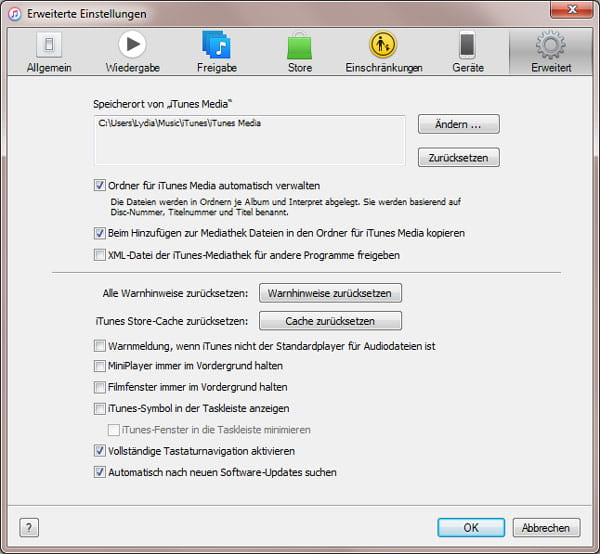Click the Die Dateien werden in Ordnern description
This screenshot has width=600, height=554.
(x=285, y=207)
